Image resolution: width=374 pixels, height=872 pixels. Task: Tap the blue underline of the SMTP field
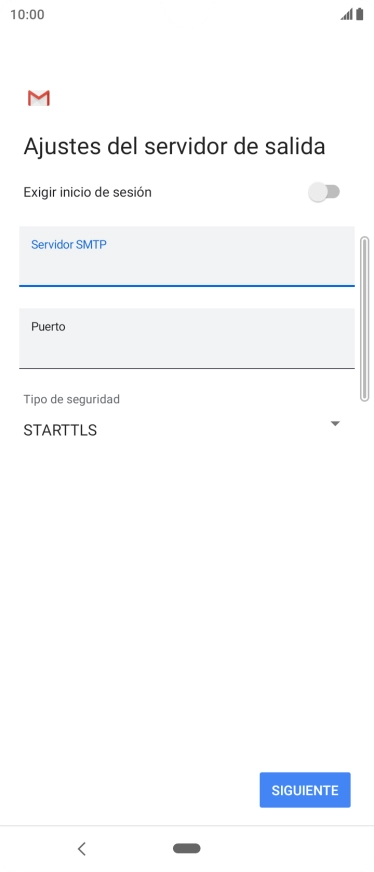point(187,286)
